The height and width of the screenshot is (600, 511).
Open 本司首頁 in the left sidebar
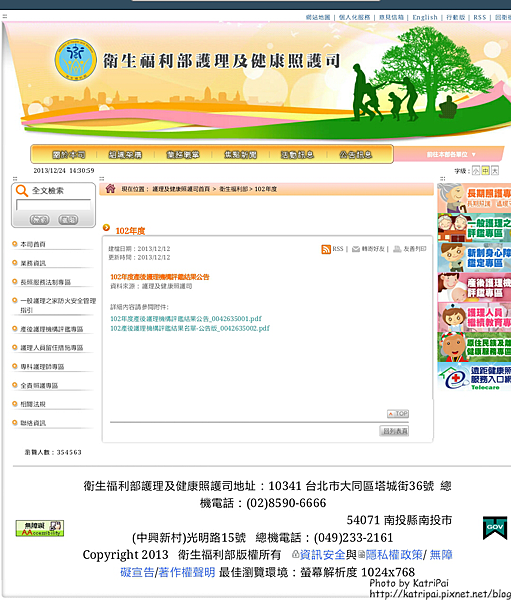[33, 244]
